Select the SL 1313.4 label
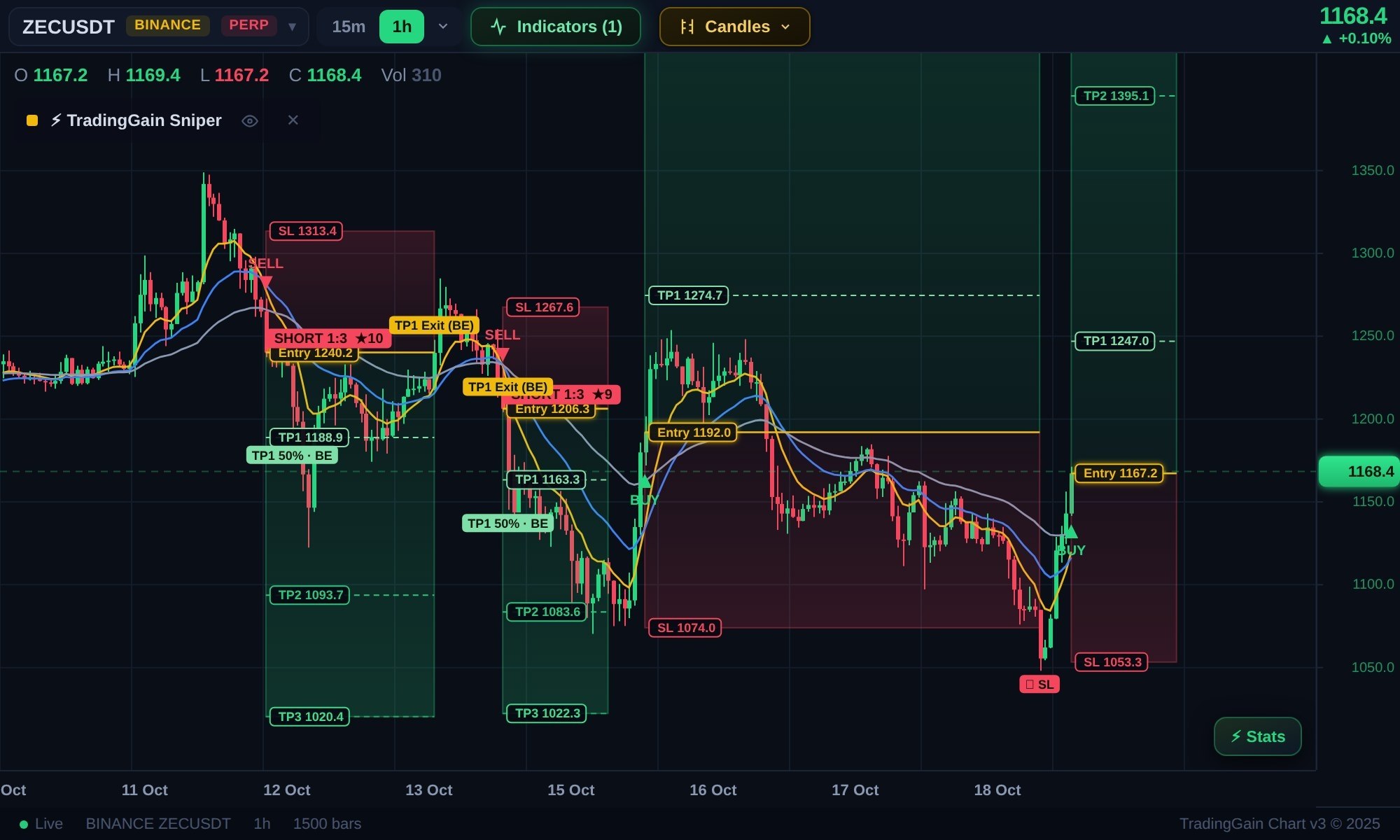Screen dimensions: 1400x840 307,231
